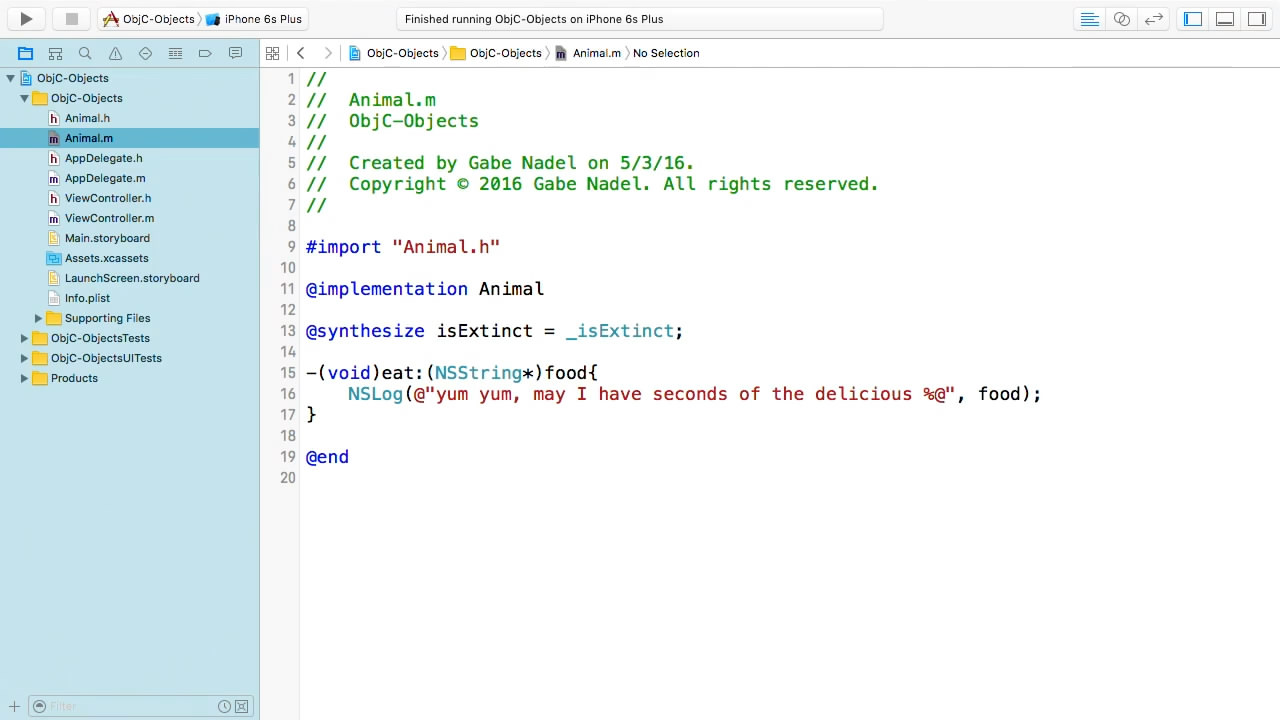Select the ObjC-ObjectsUITests folder row
1280x720 pixels.
(x=129, y=358)
